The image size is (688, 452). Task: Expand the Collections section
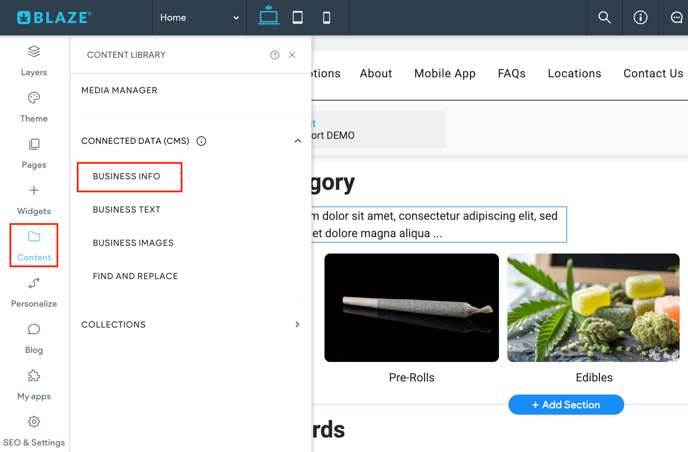click(x=297, y=324)
